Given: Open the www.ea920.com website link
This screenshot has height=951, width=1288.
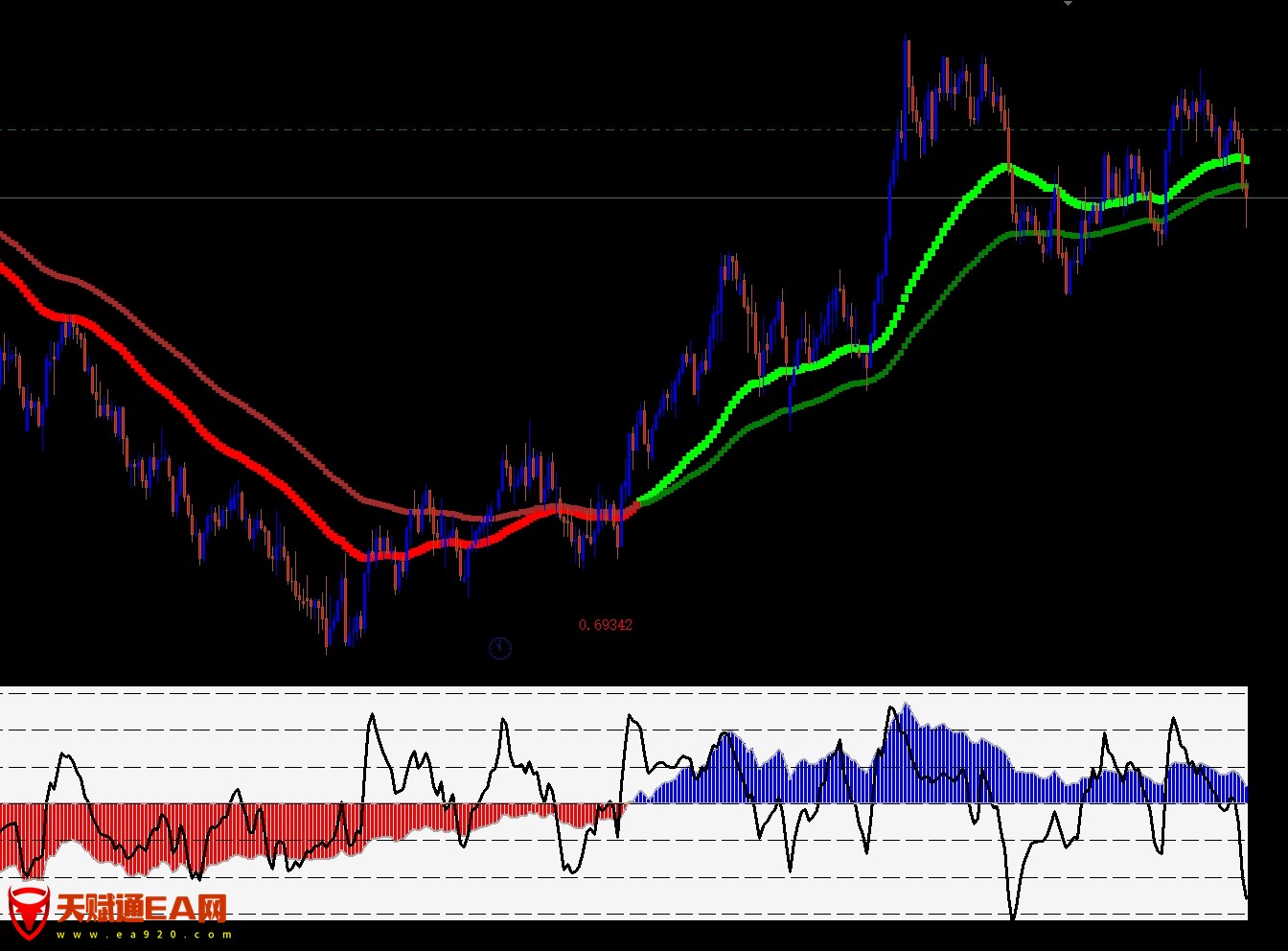Looking at the screenshot, I should (x=144, y=935).
